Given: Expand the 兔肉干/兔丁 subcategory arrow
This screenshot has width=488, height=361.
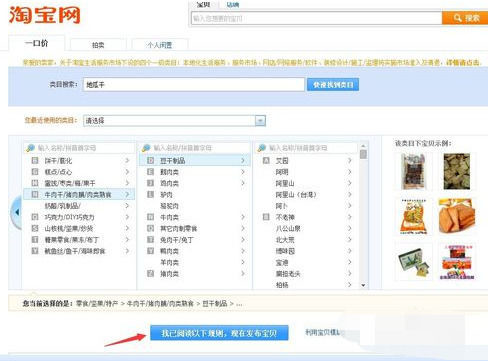Looking at the screenshot, I should 243,240.
